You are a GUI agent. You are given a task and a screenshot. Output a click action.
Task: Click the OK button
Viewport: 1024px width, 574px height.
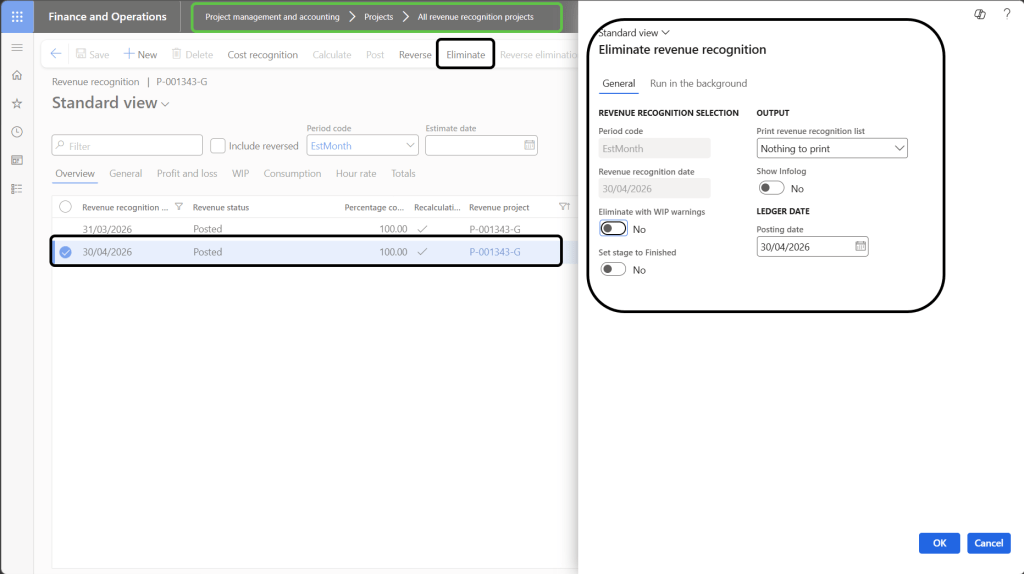click(939, 543)
